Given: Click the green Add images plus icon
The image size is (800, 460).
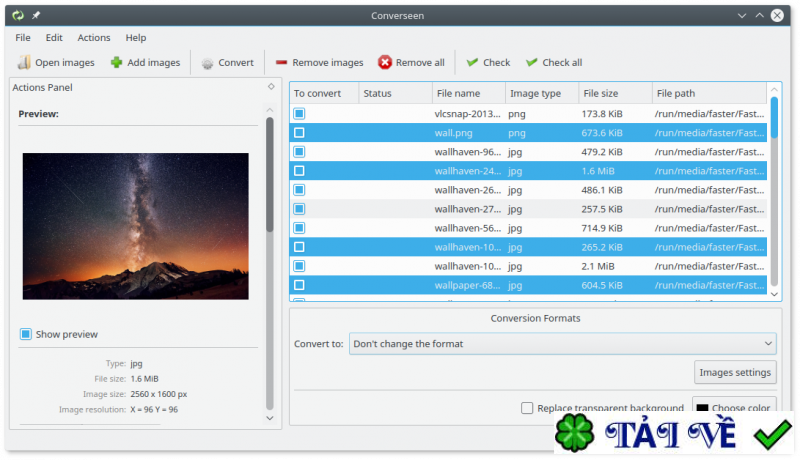Looking at the screenshot, I should (x=116, y=62).
